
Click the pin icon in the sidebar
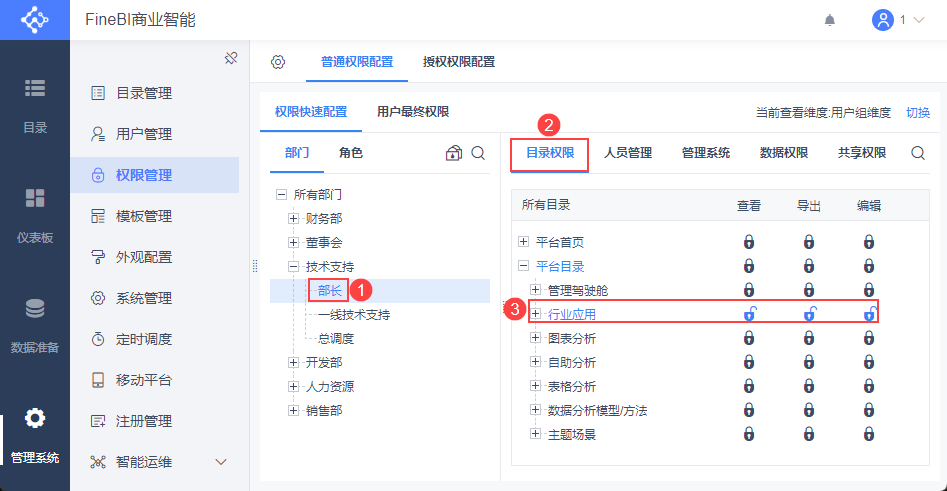[x=230, y=58]
